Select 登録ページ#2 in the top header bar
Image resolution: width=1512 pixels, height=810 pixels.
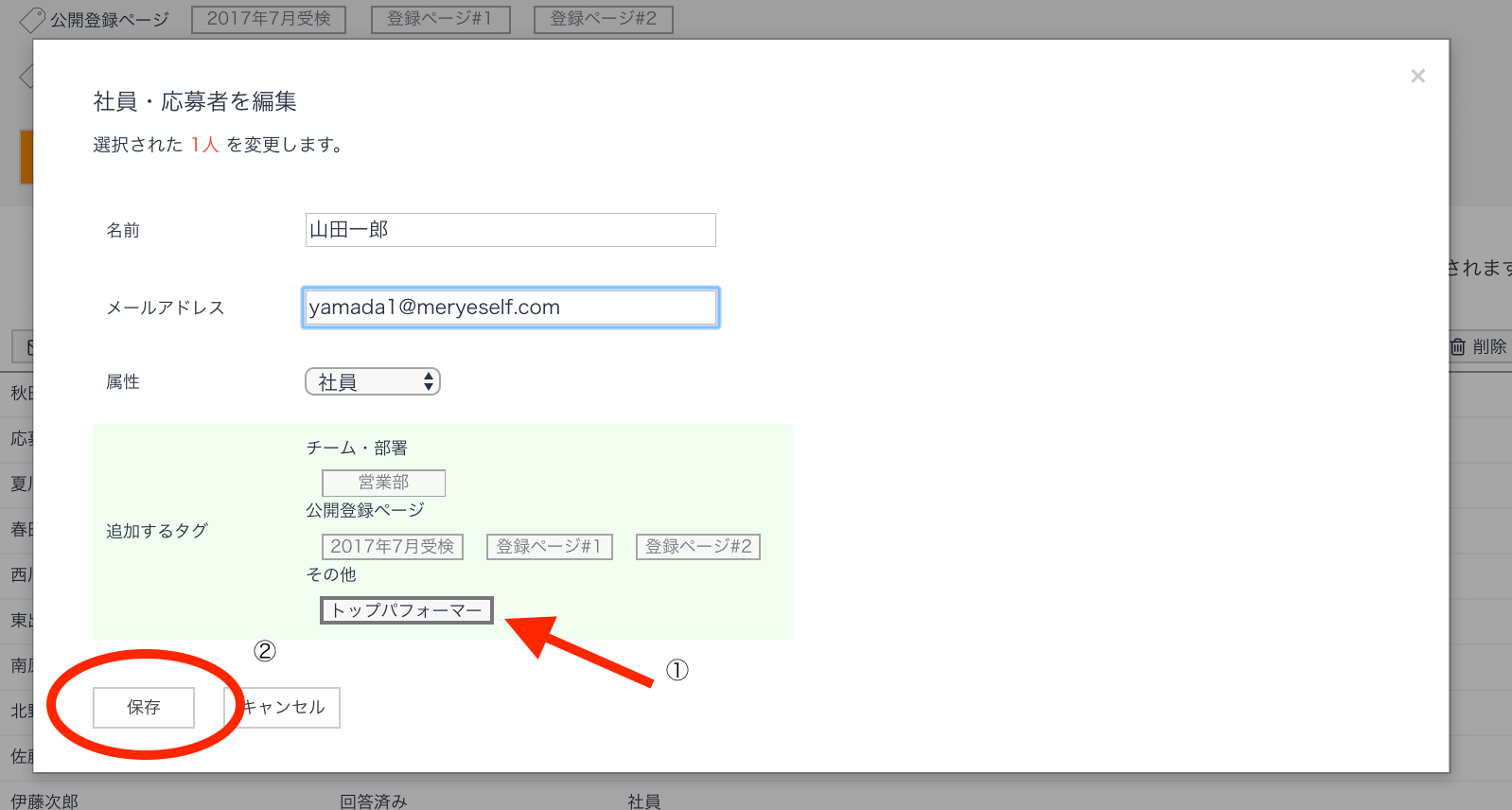603,19
